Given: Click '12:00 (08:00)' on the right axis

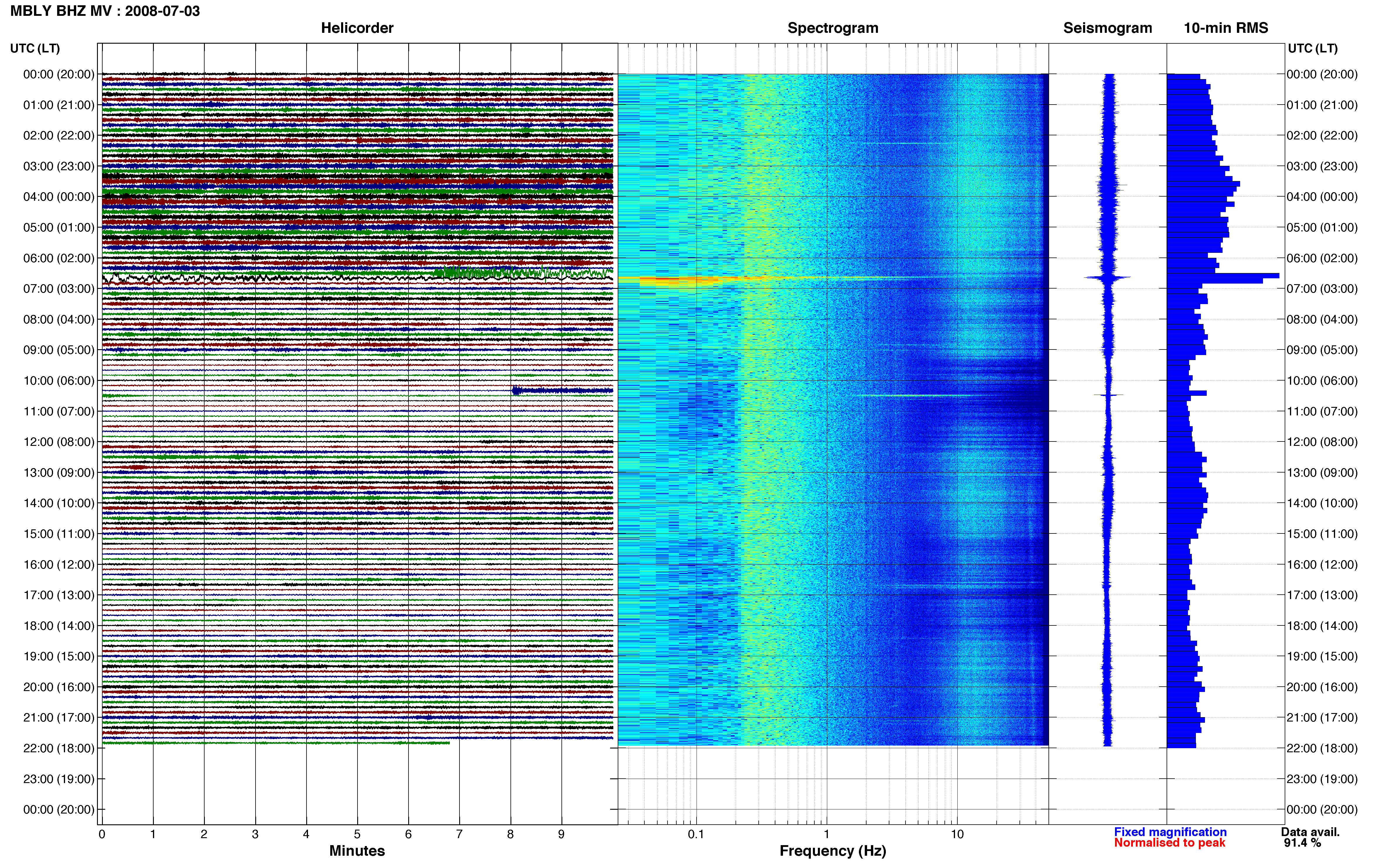Looking at the screenshot, I should click(1322, 442).
